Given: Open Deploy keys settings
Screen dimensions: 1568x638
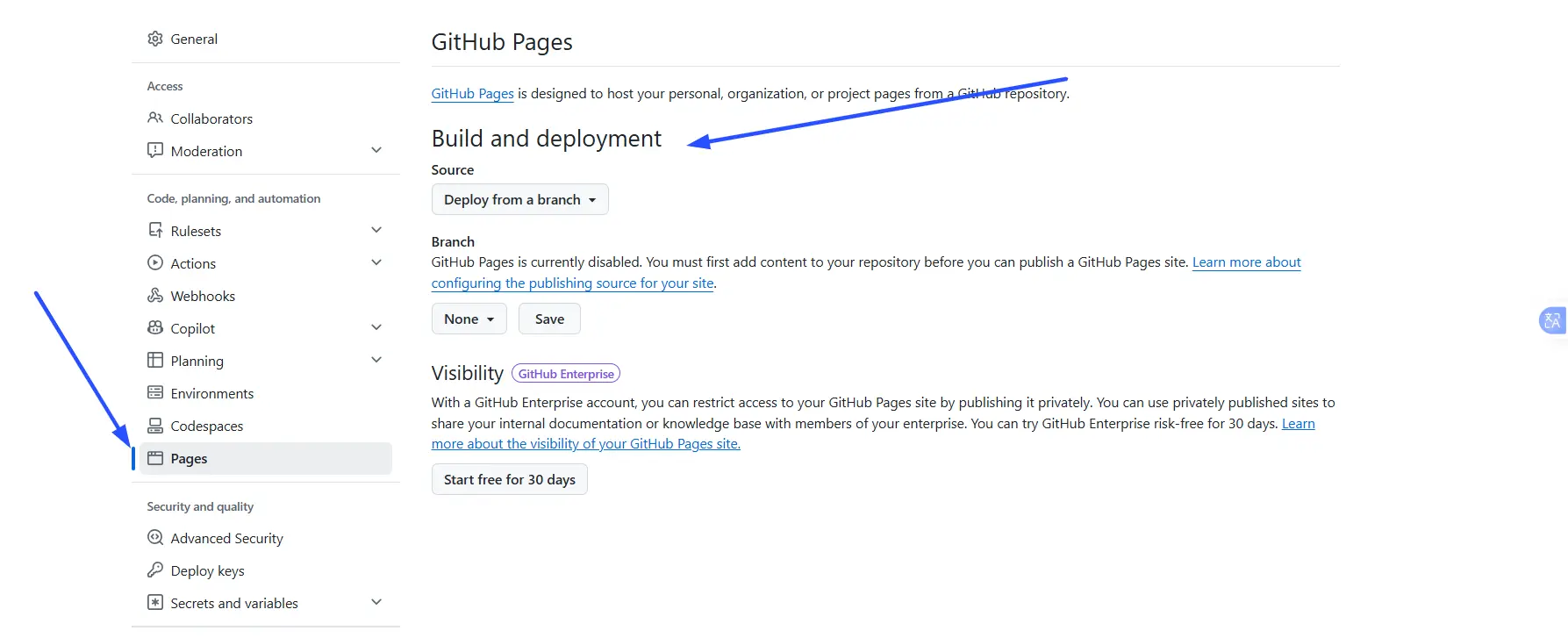Looking at the screenshot, I should point(266,570).
